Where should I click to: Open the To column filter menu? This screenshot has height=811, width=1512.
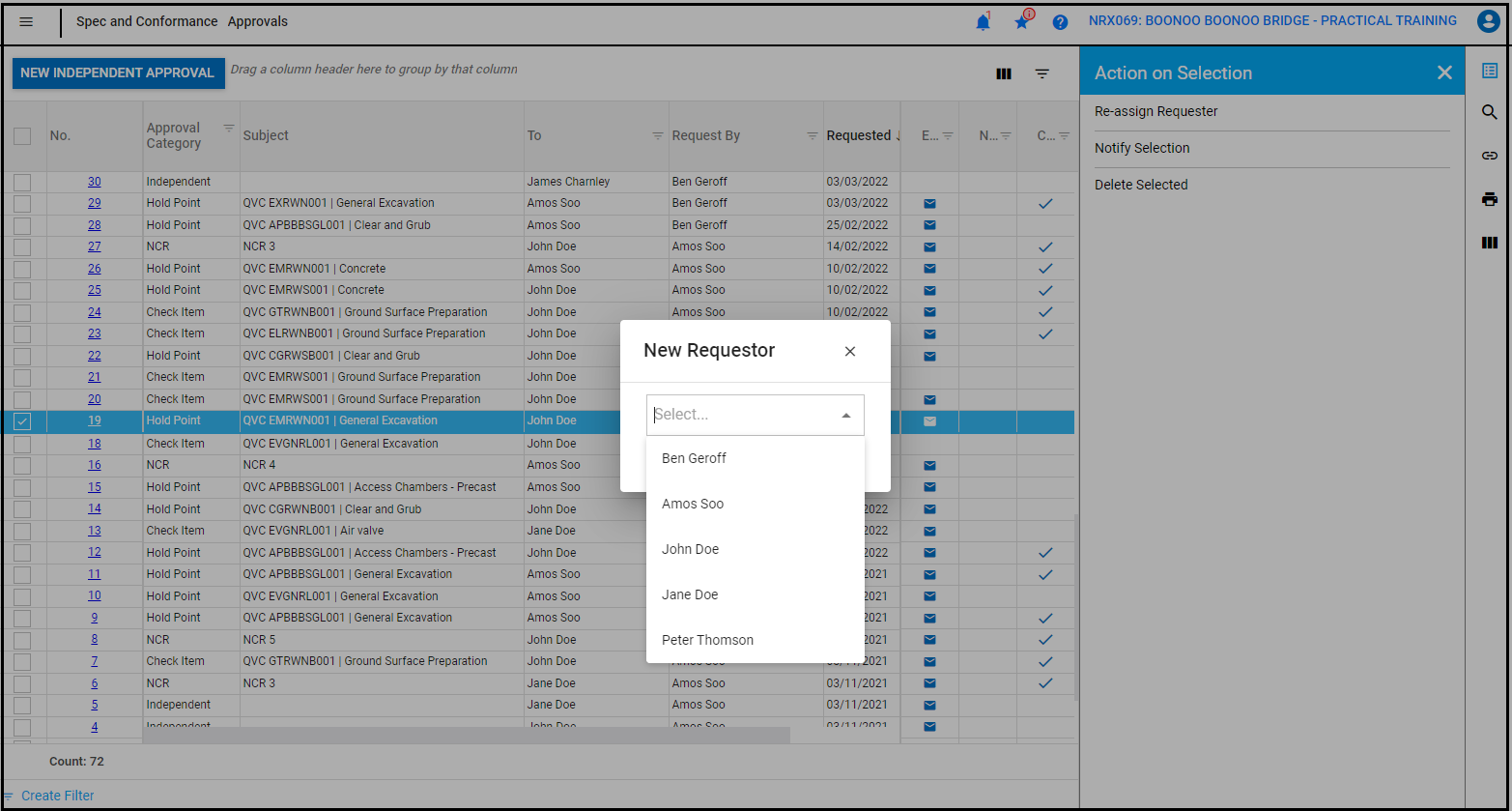tap(658, 136)
